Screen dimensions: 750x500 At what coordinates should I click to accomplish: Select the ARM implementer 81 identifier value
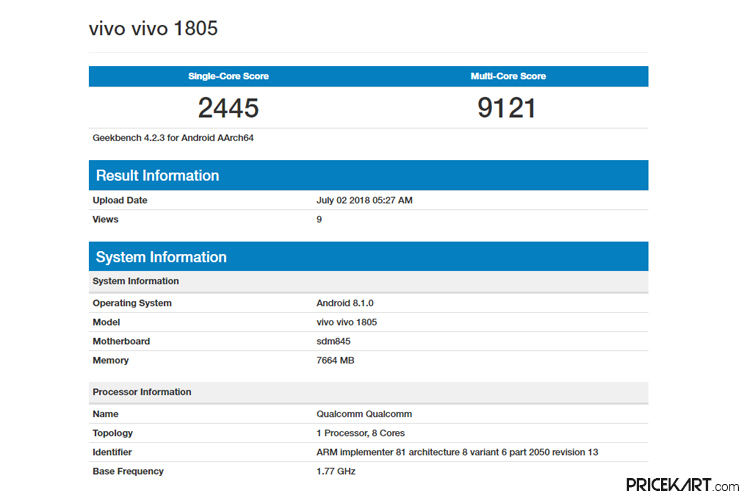coord(457,452)
